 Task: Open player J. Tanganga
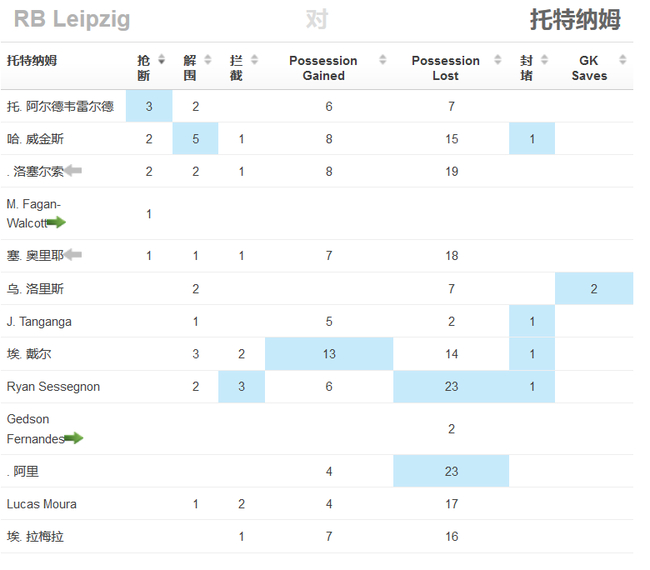tap(39, 321)
